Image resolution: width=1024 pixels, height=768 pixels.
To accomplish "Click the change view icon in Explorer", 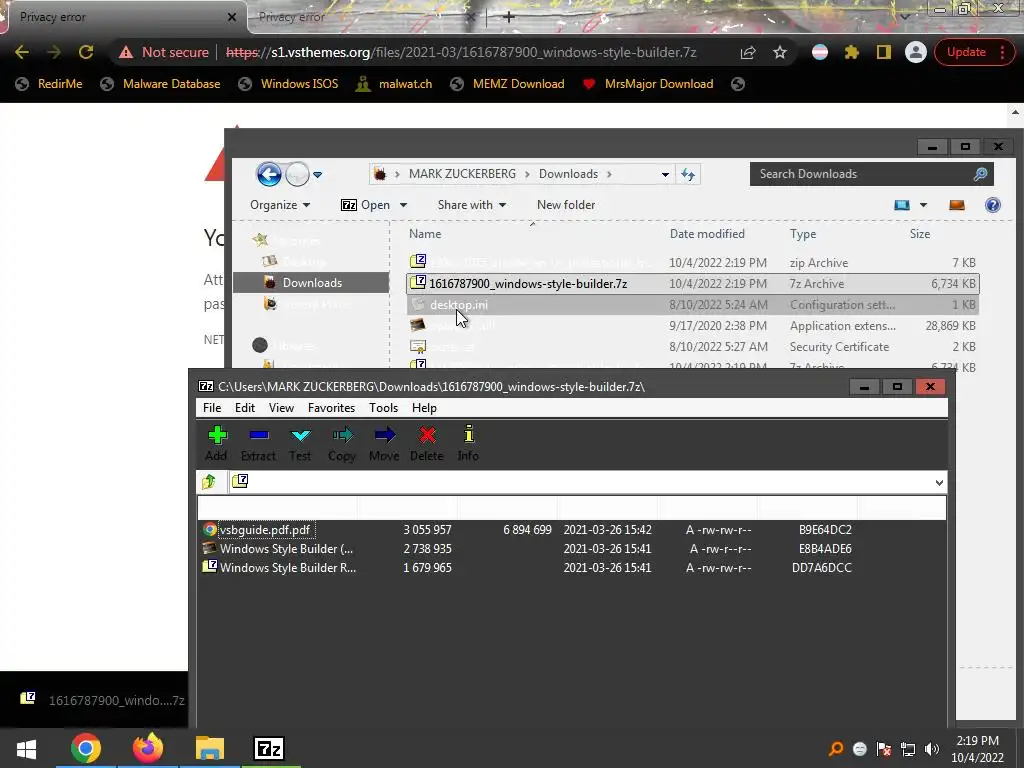I will (x=902, y=205).
